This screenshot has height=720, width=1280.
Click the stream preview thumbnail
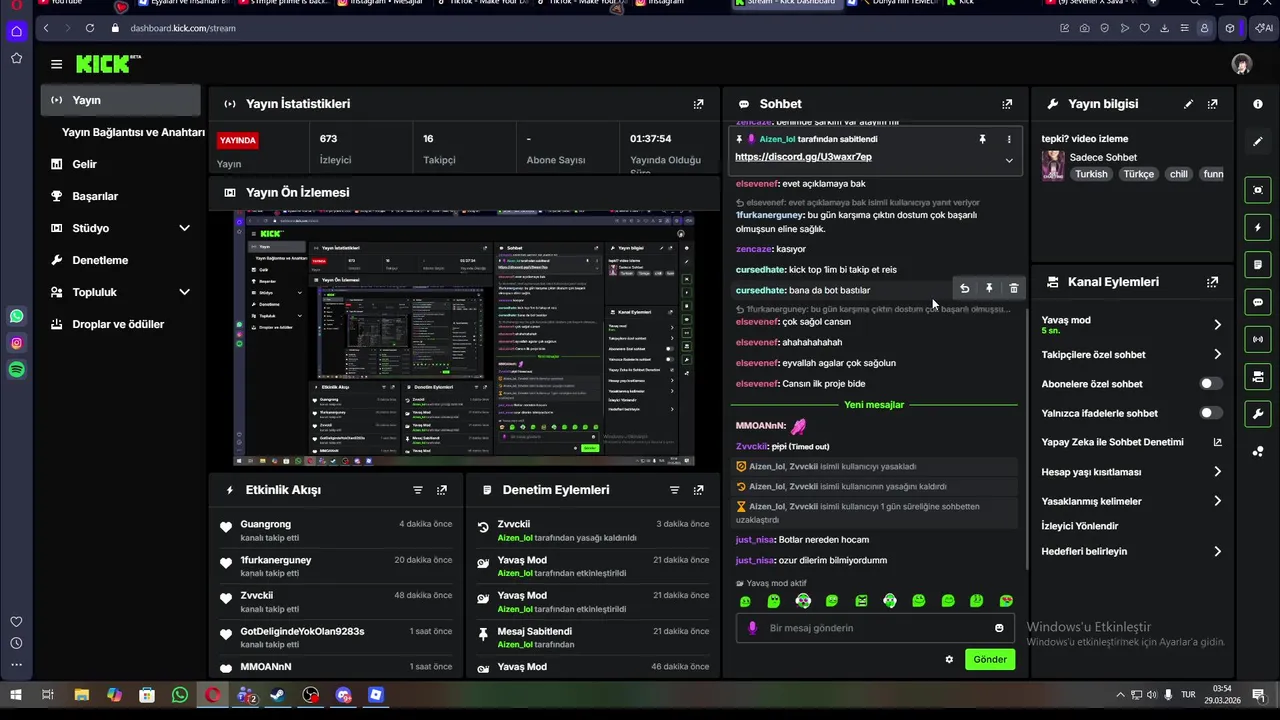(463, 339)
